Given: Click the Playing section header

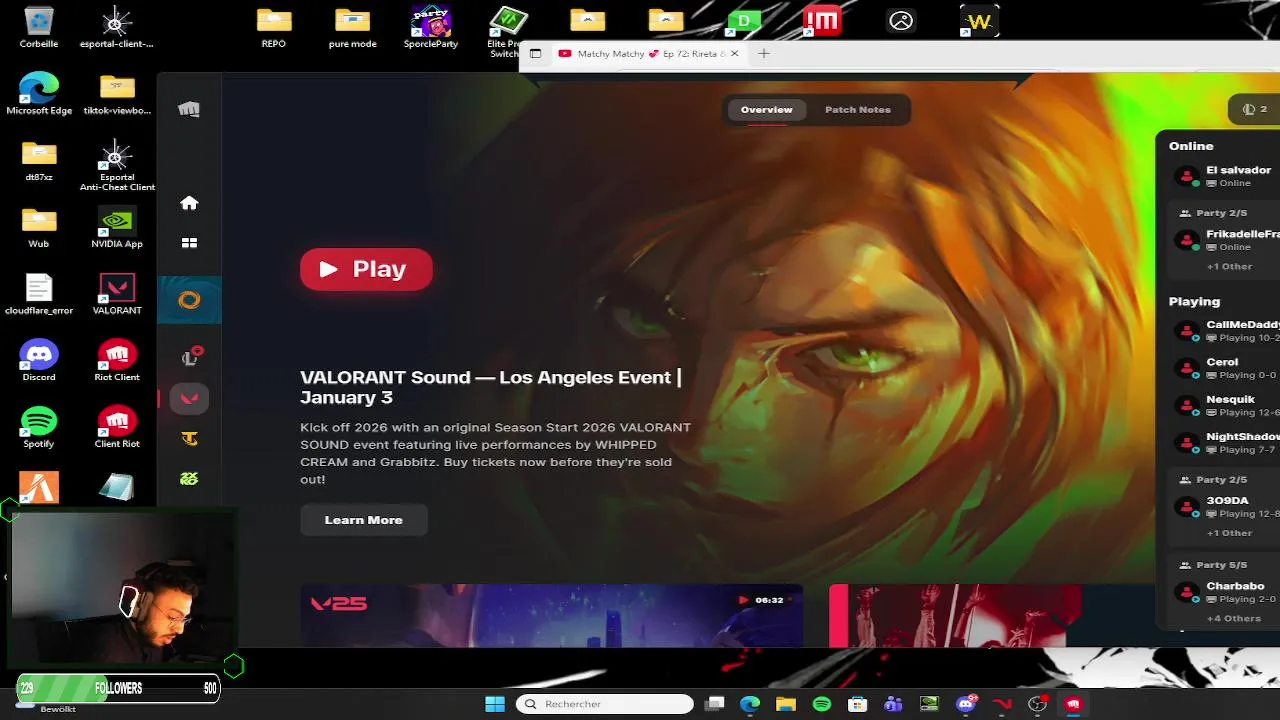Looking at the screenshot, I should point(1194,301).
